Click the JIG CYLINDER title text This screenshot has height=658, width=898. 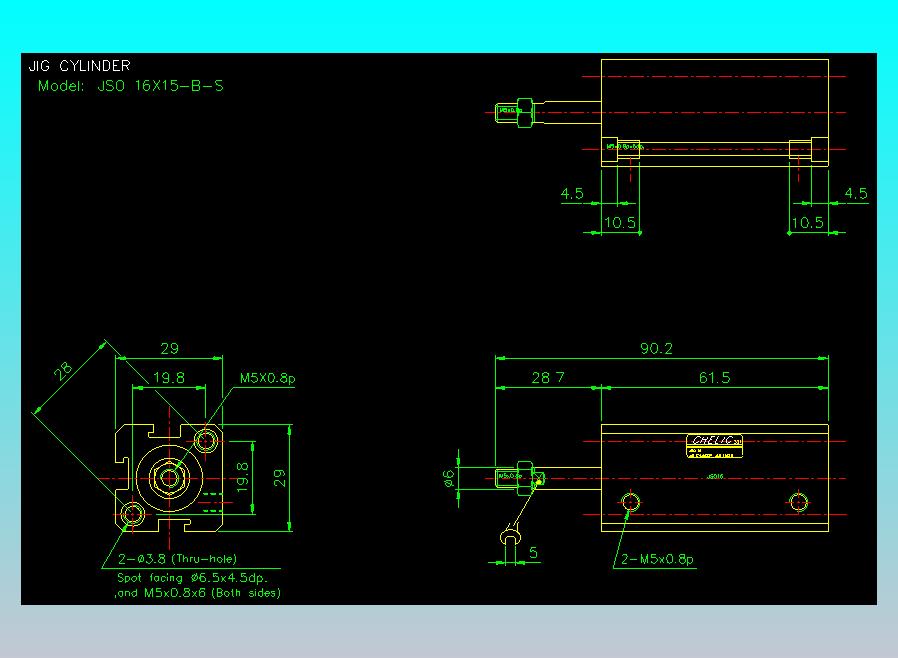coord(79,67)
